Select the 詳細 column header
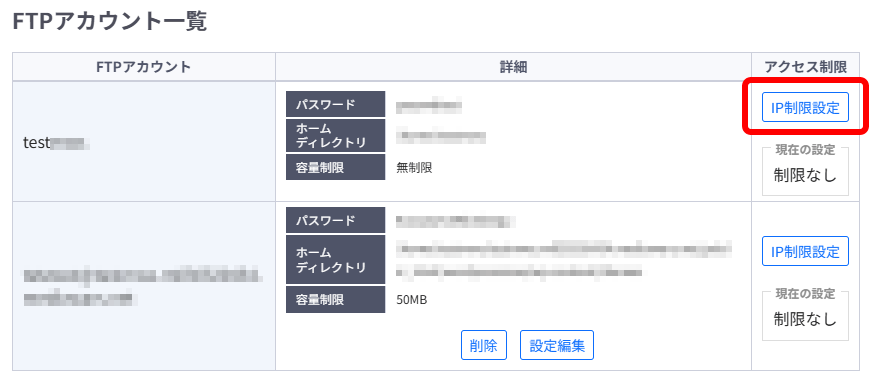This screenshot has height=389, width=873. click(513, 67)
